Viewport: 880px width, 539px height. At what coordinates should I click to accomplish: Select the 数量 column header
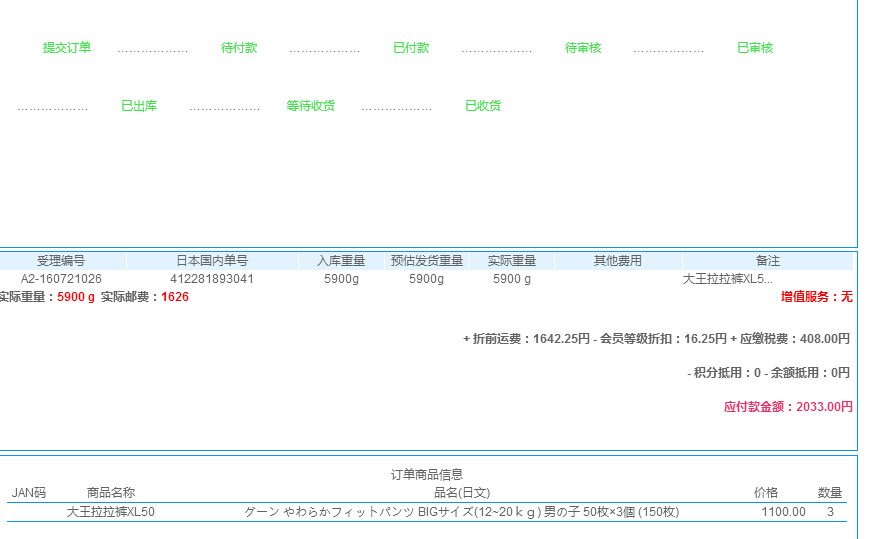tap(830, 493)
